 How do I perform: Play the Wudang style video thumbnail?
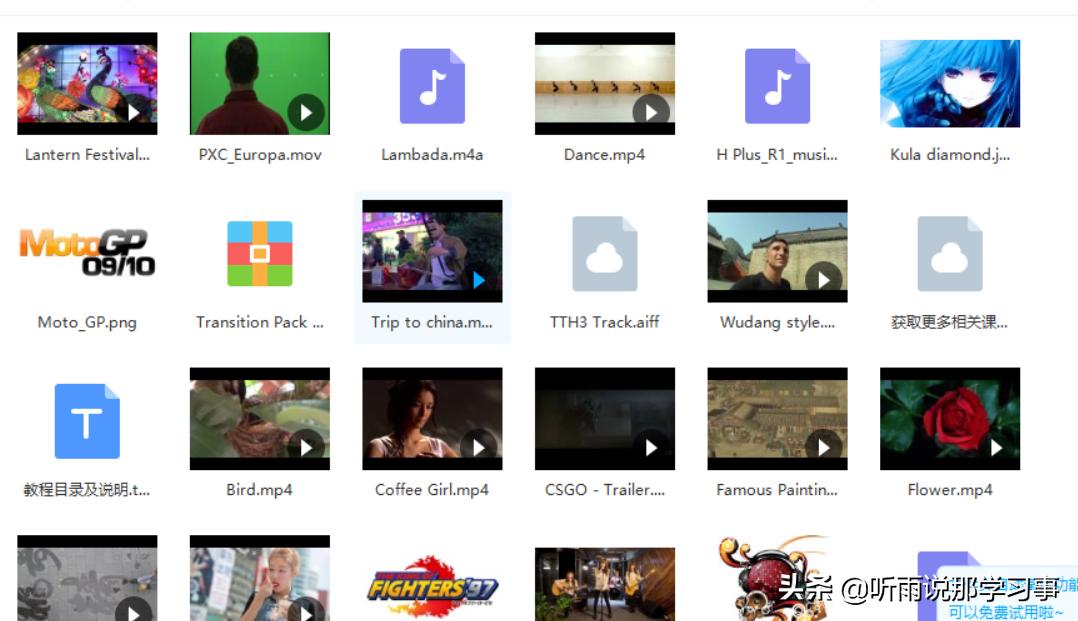778,251
